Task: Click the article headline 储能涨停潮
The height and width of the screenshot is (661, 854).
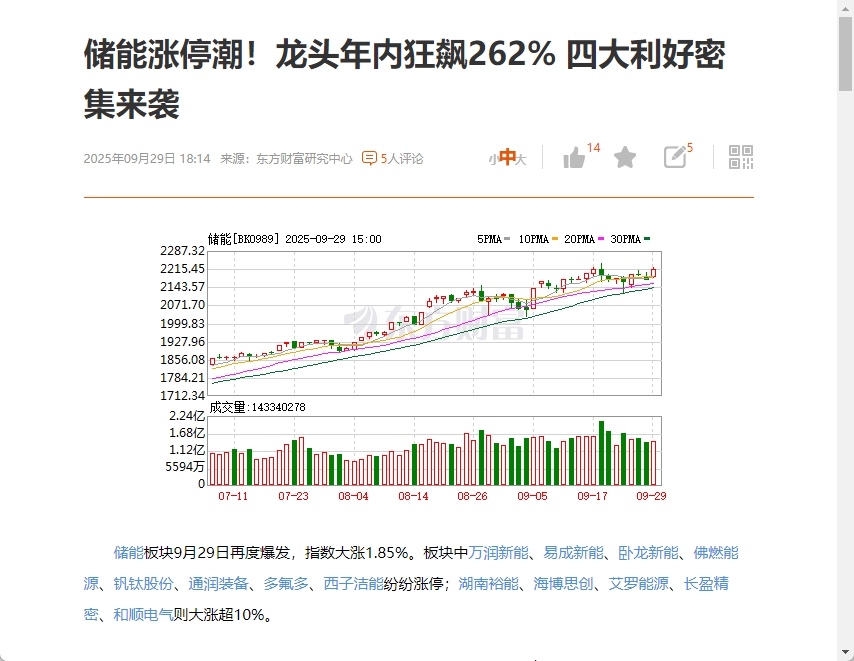Action: pyautogui.click(x=404, y=79)
